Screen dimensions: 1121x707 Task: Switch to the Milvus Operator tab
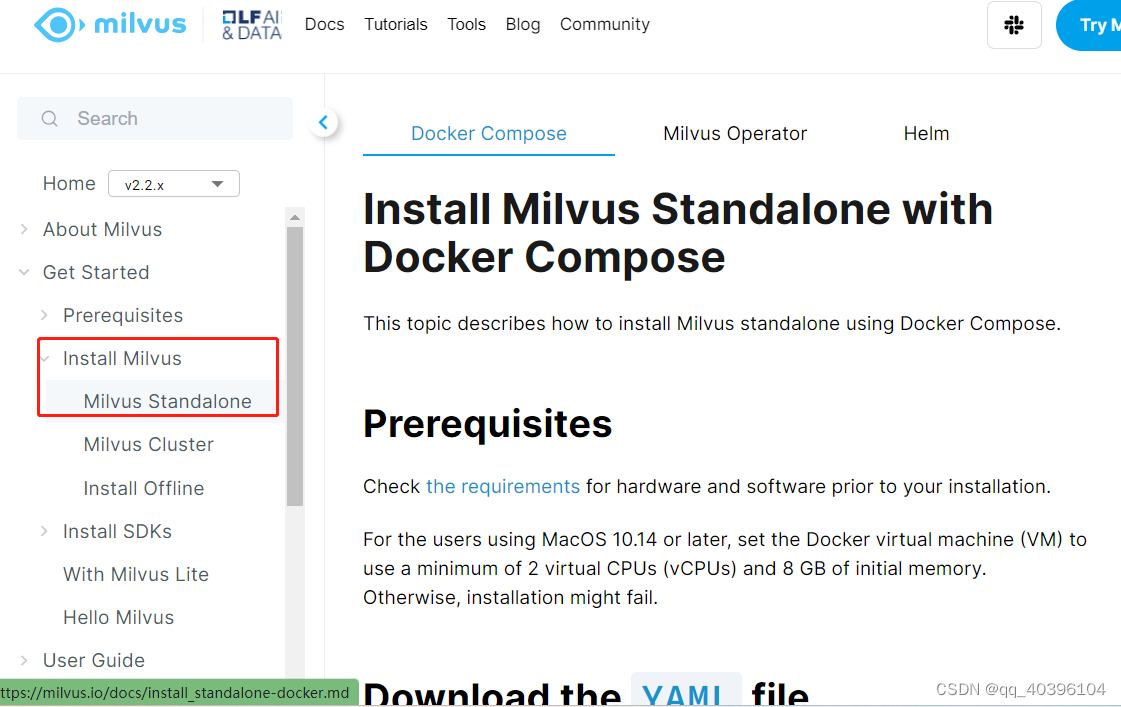click(x=734, y=133)
